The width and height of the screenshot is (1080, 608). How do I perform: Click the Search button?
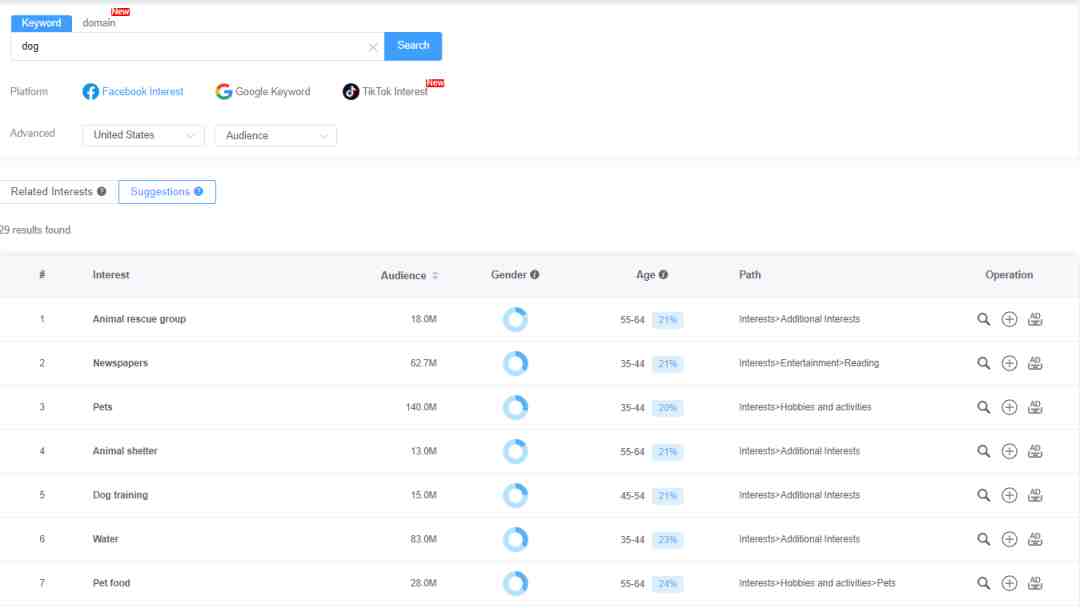(x=413, y=46)
